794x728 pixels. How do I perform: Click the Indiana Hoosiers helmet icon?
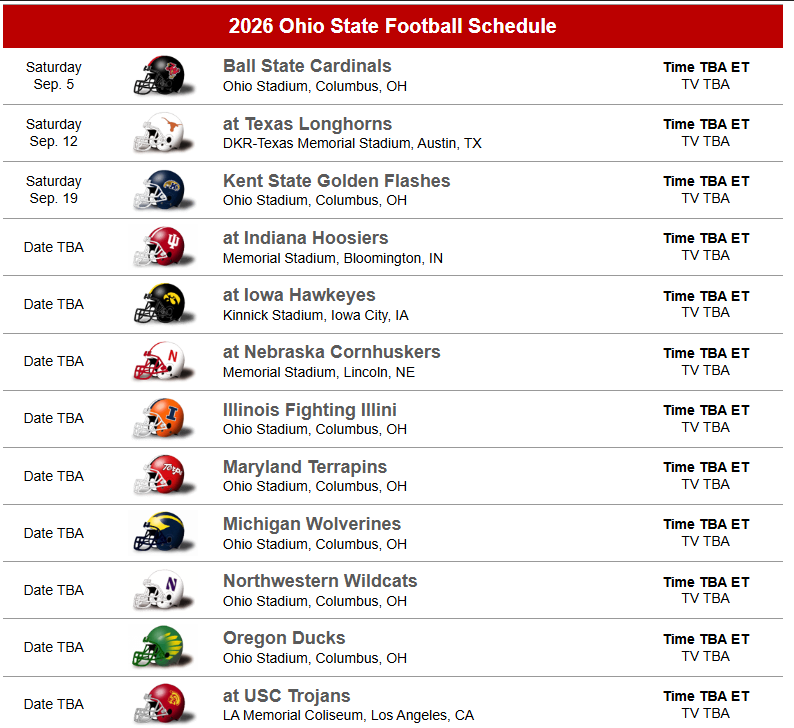(x=158, y=247)
